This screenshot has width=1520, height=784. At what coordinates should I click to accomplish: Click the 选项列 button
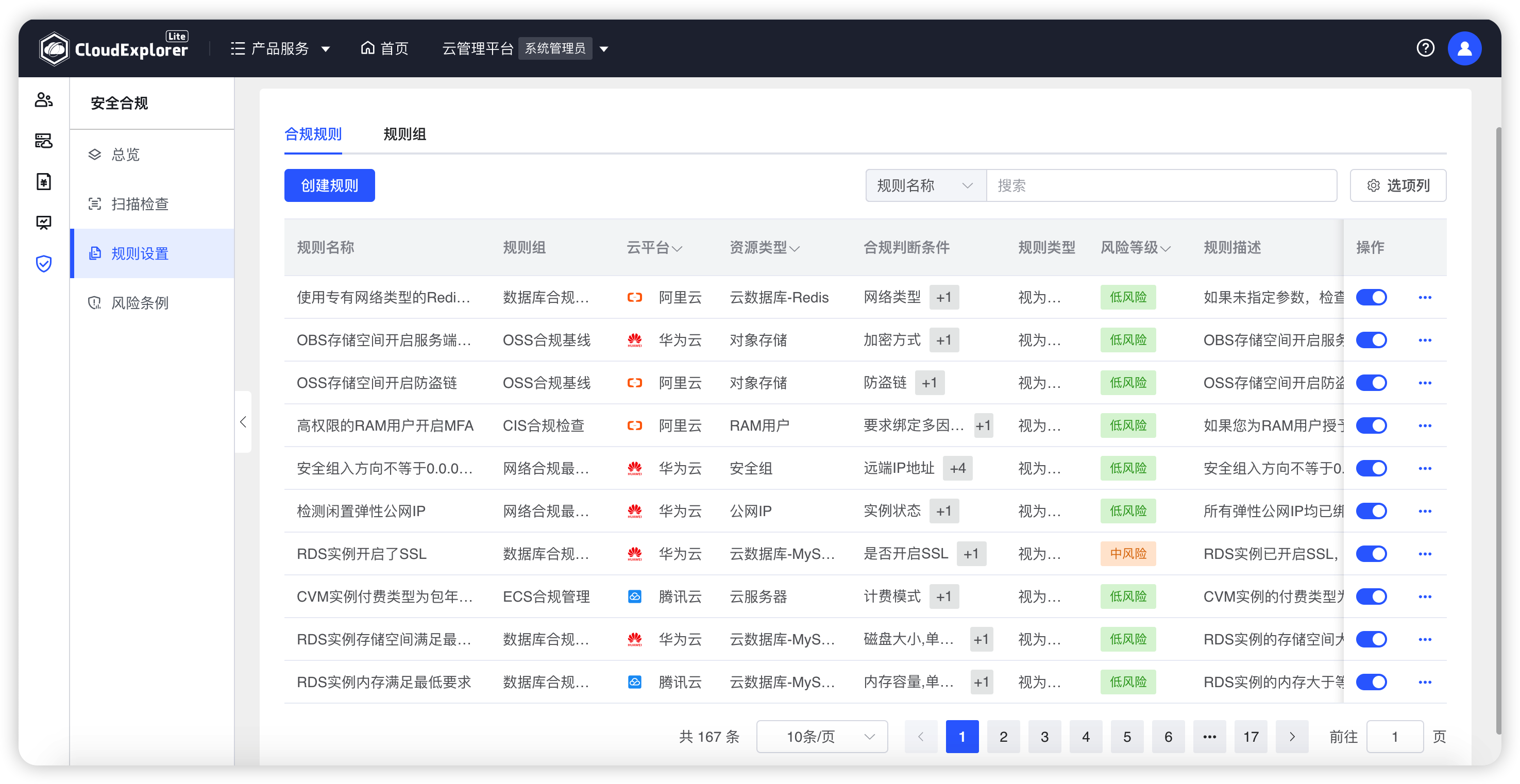[1398, 185]
